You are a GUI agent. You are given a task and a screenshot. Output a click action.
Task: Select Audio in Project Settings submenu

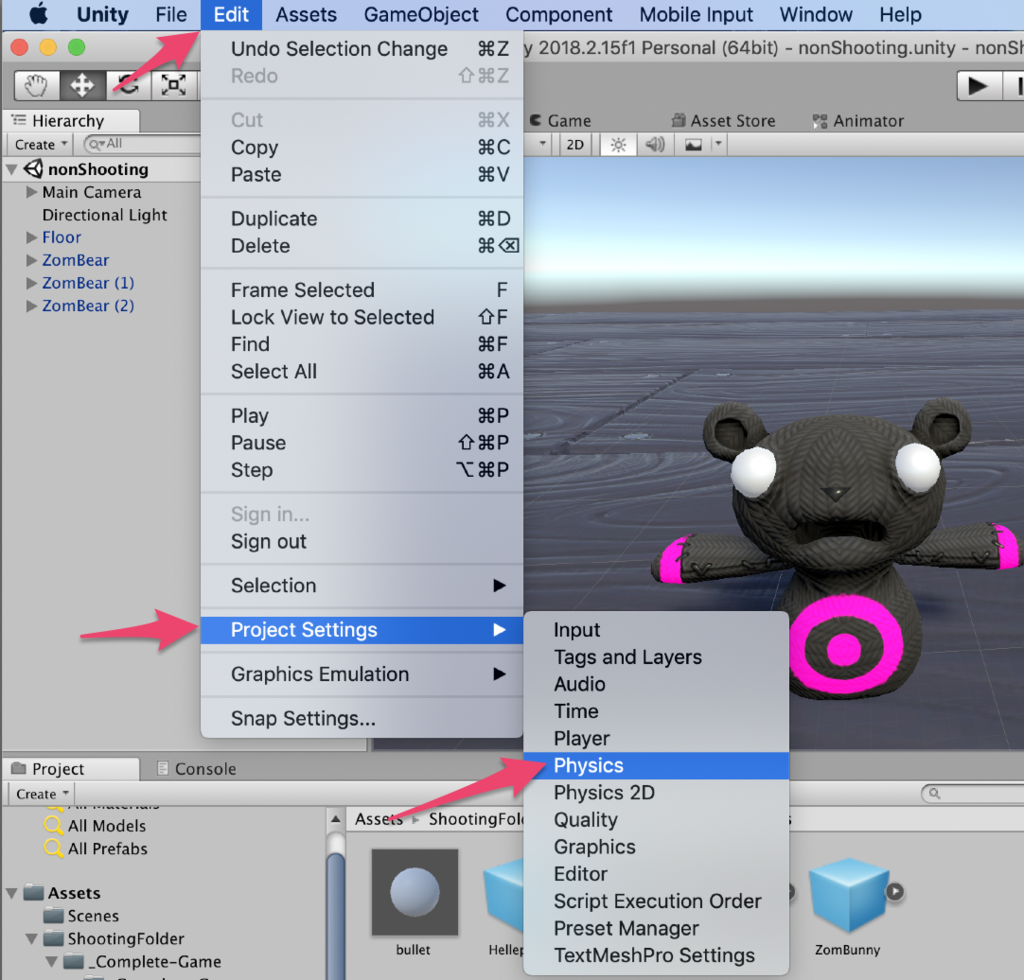point(656,684)
